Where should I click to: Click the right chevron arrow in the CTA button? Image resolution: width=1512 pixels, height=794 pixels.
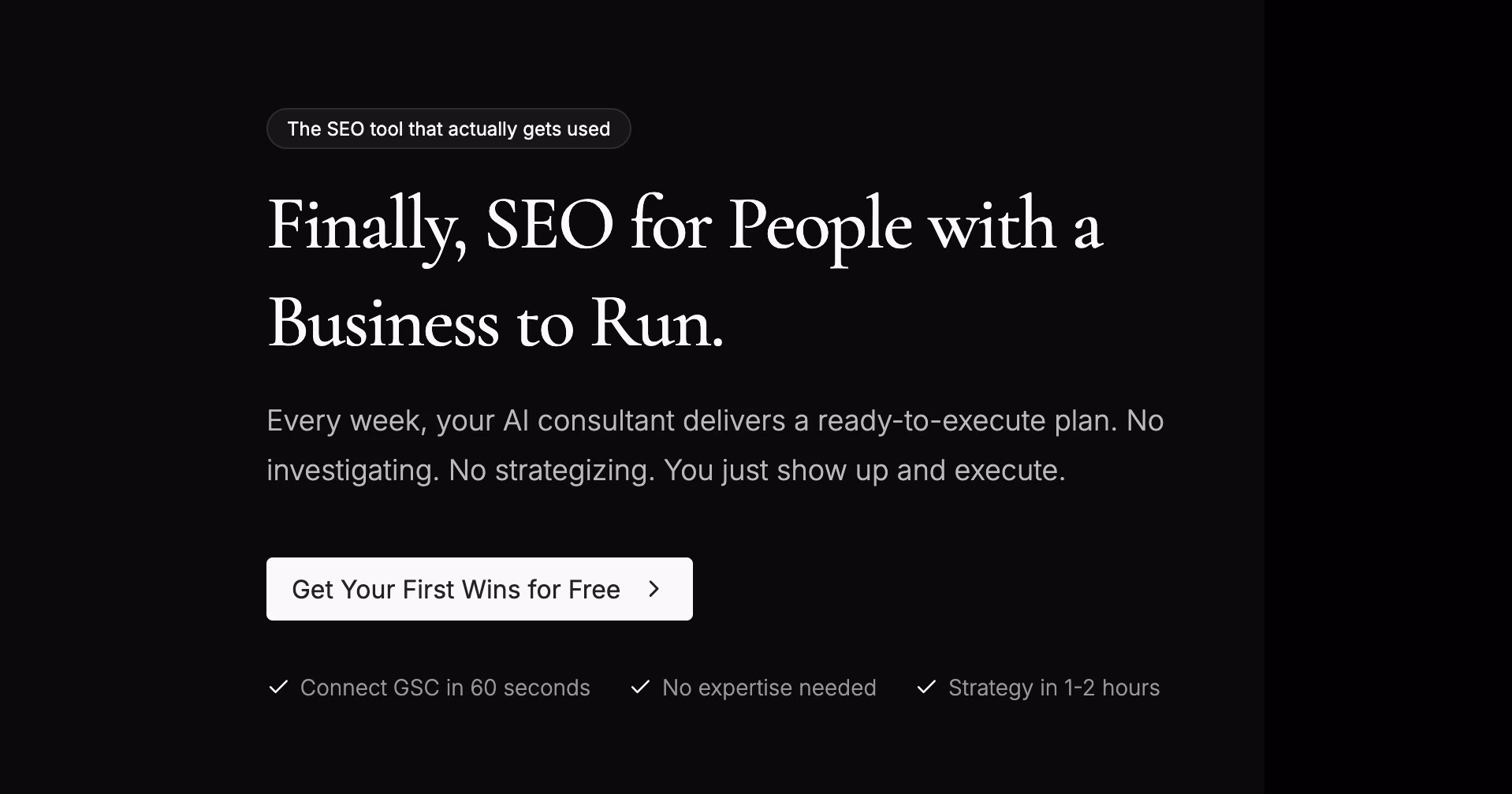pos(654,589)
